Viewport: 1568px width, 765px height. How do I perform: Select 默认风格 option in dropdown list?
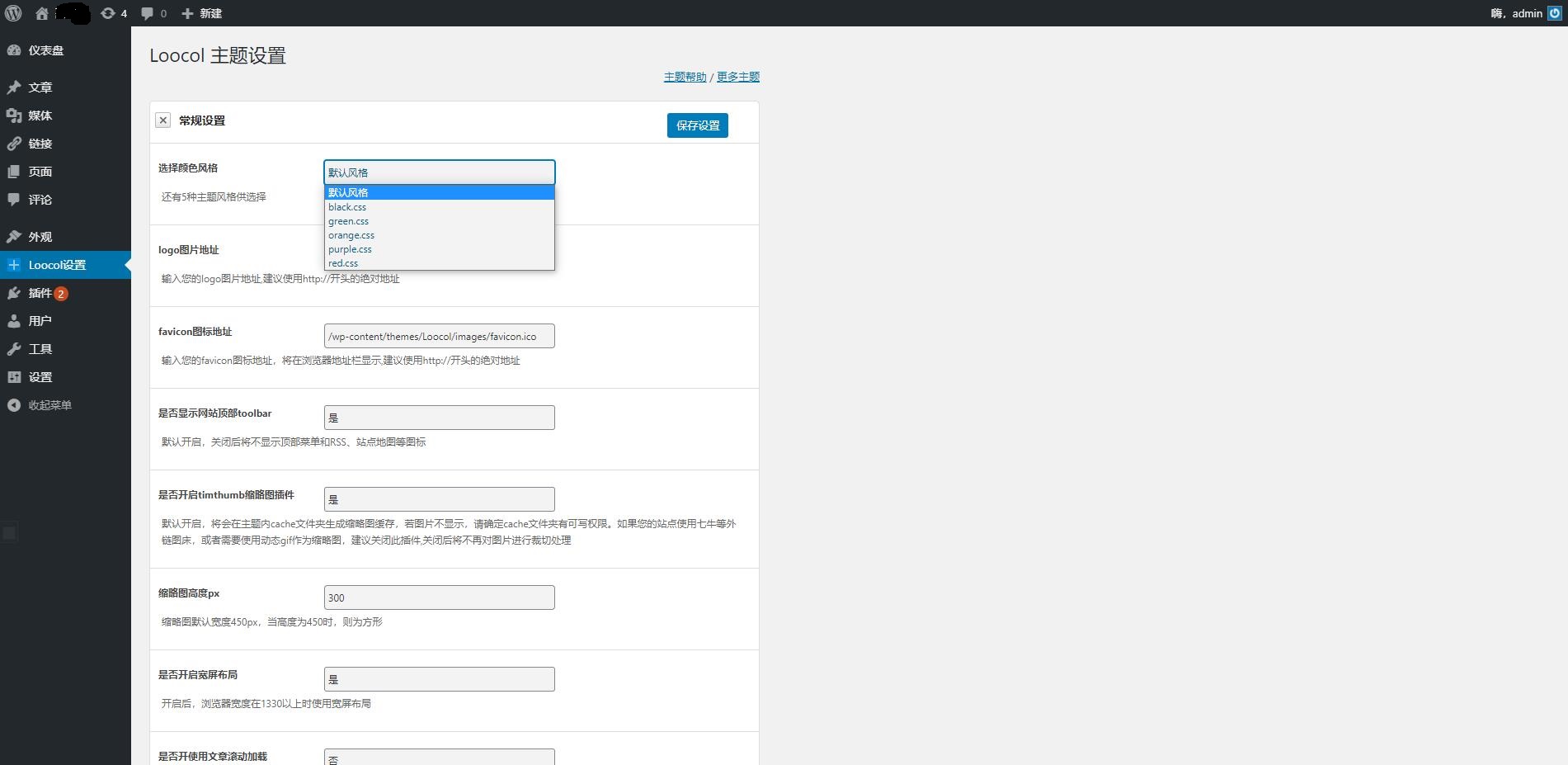click(439, 192)
